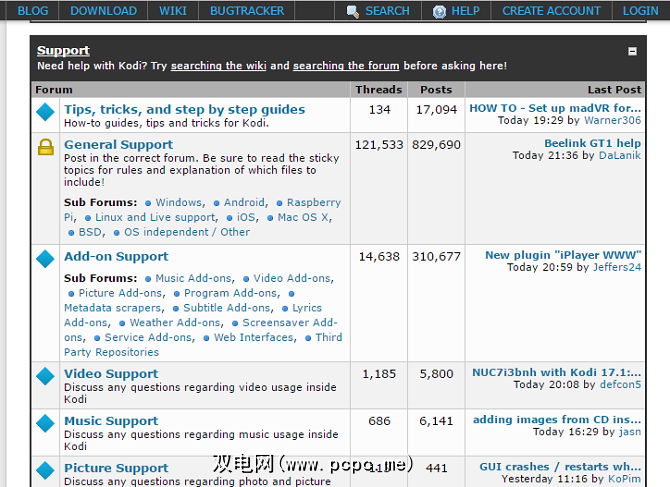This screenshot has height=487, width=670.
Task: Open the Music Support forum
Action: coord(111,421)
